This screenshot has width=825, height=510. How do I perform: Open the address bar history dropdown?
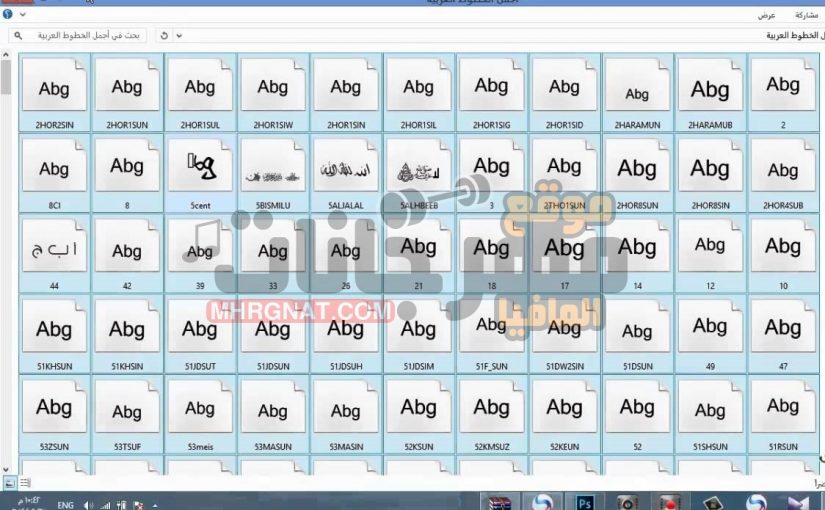[179, 35]
